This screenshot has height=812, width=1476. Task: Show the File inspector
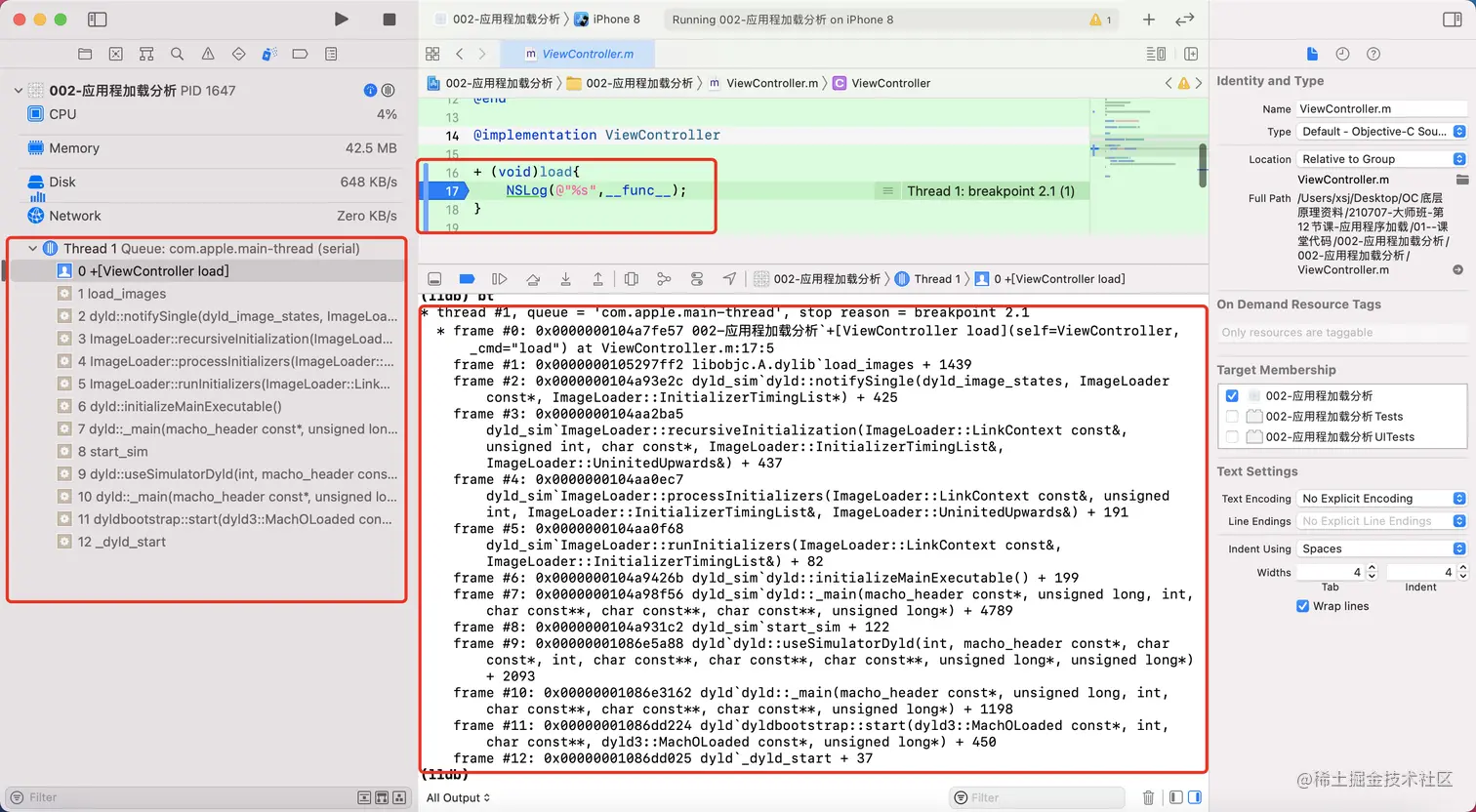1312,55
